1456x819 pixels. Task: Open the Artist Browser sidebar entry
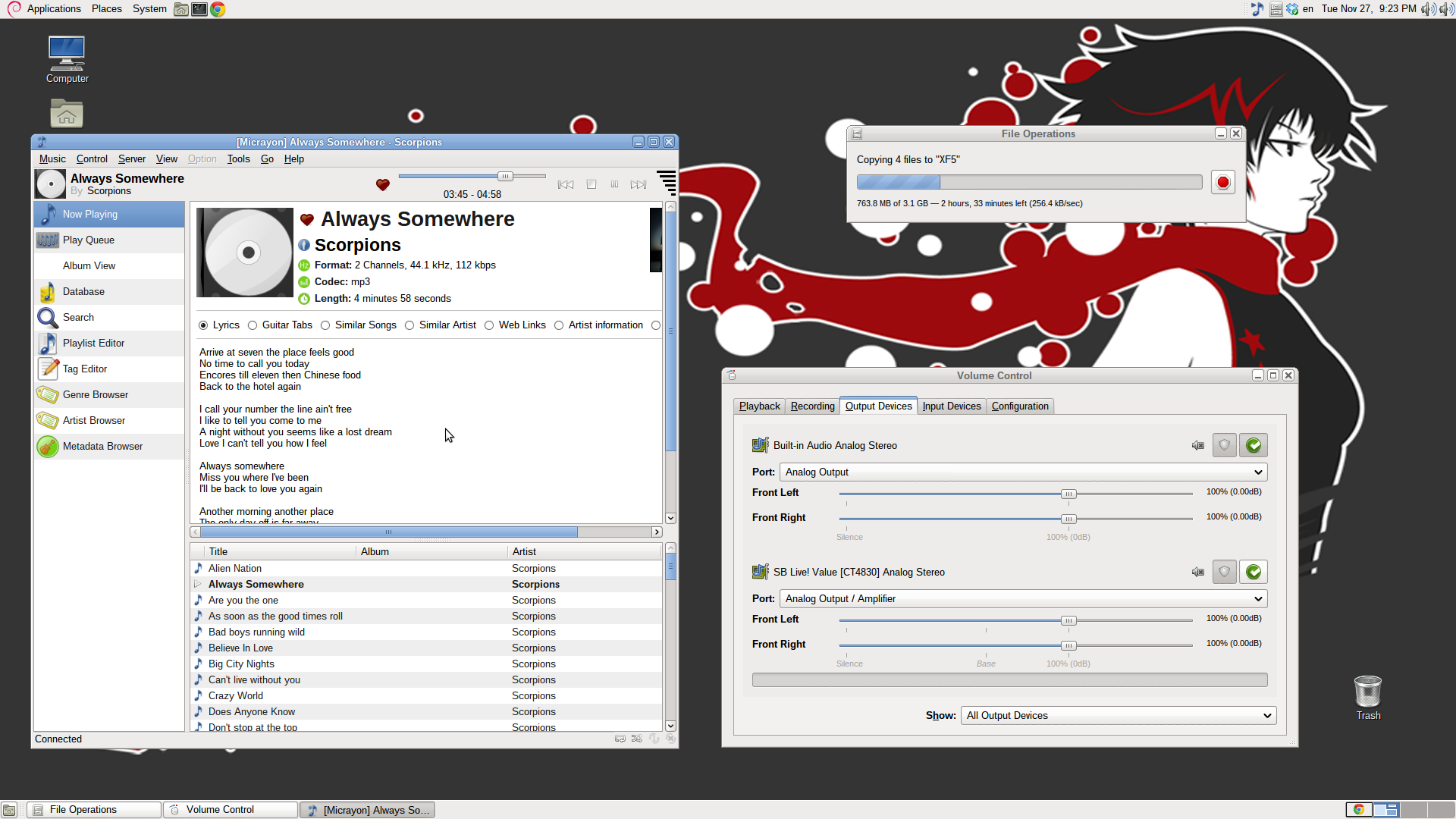(x=109, y=421)
